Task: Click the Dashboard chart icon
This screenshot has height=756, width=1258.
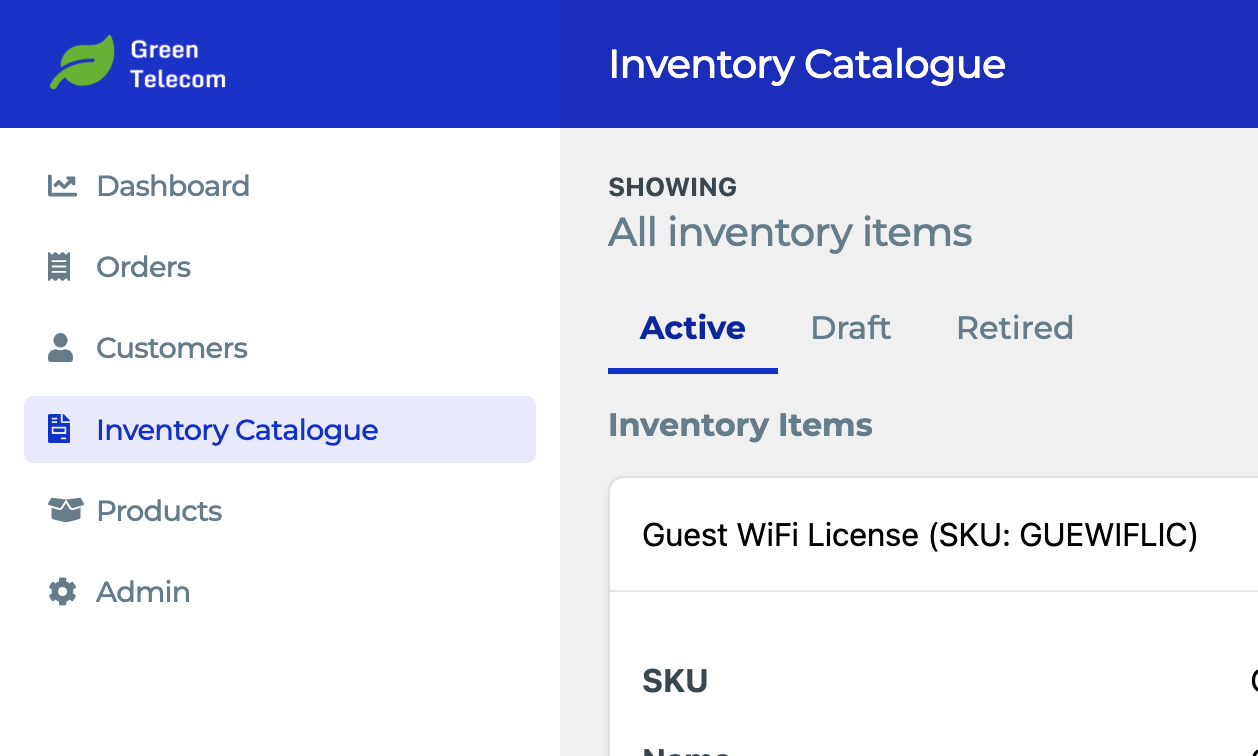Action: pyautogui.click(x=62, y=186)
